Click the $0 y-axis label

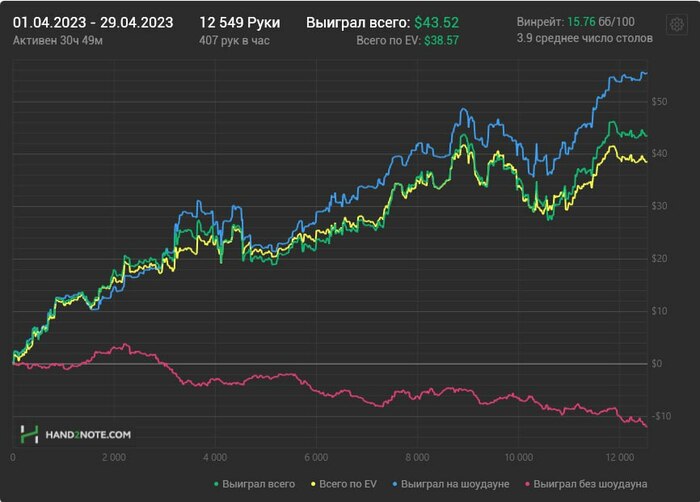pyautogui.click(x=656, y=364)
